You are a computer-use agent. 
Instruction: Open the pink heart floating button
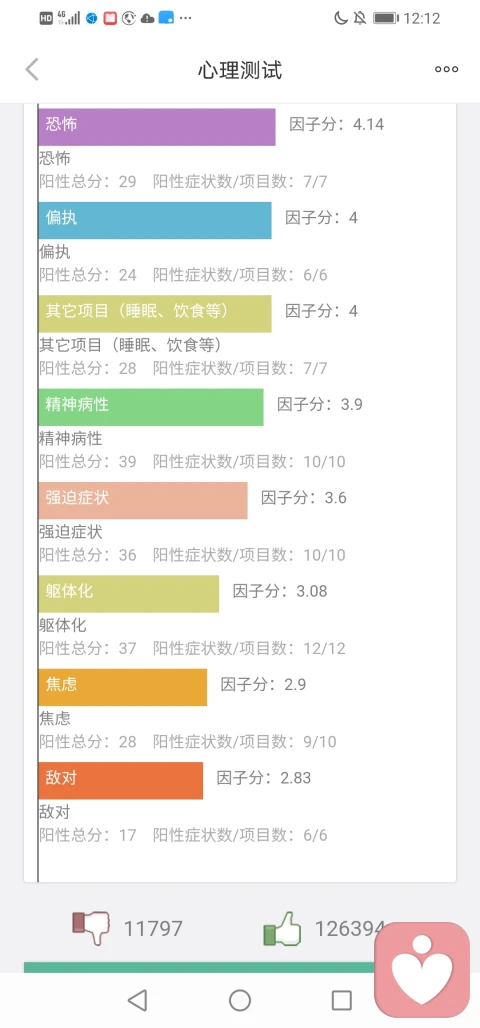(422, 969)
